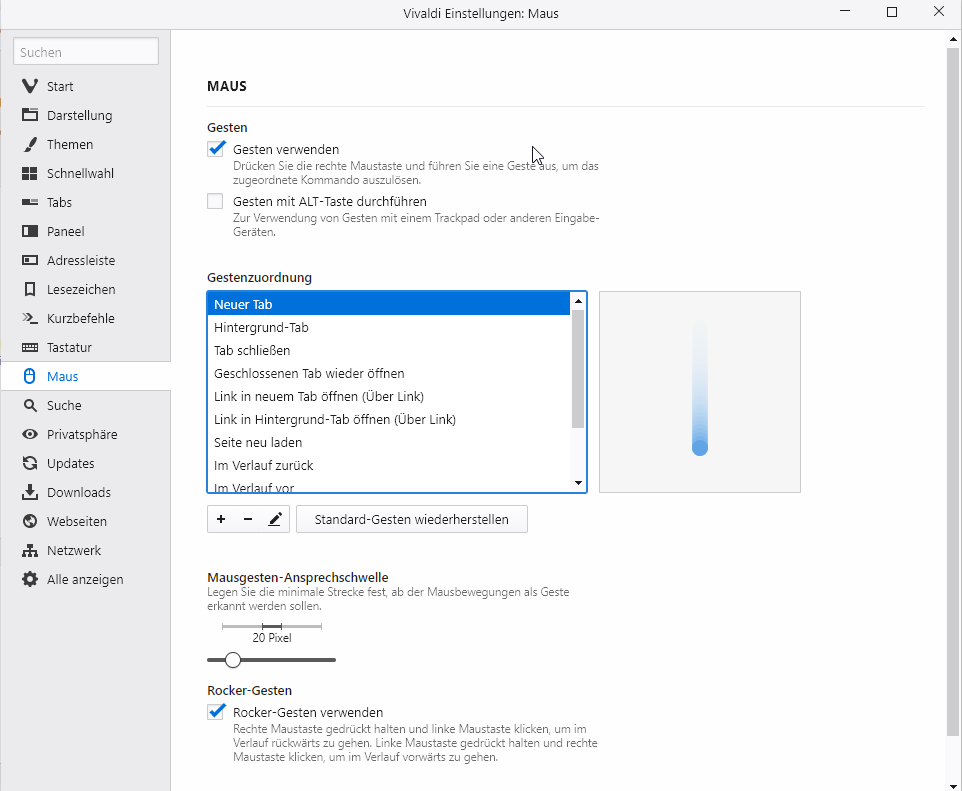Switch to Downloads settings section
Screen dimensions: 962x791
[85, 492]
